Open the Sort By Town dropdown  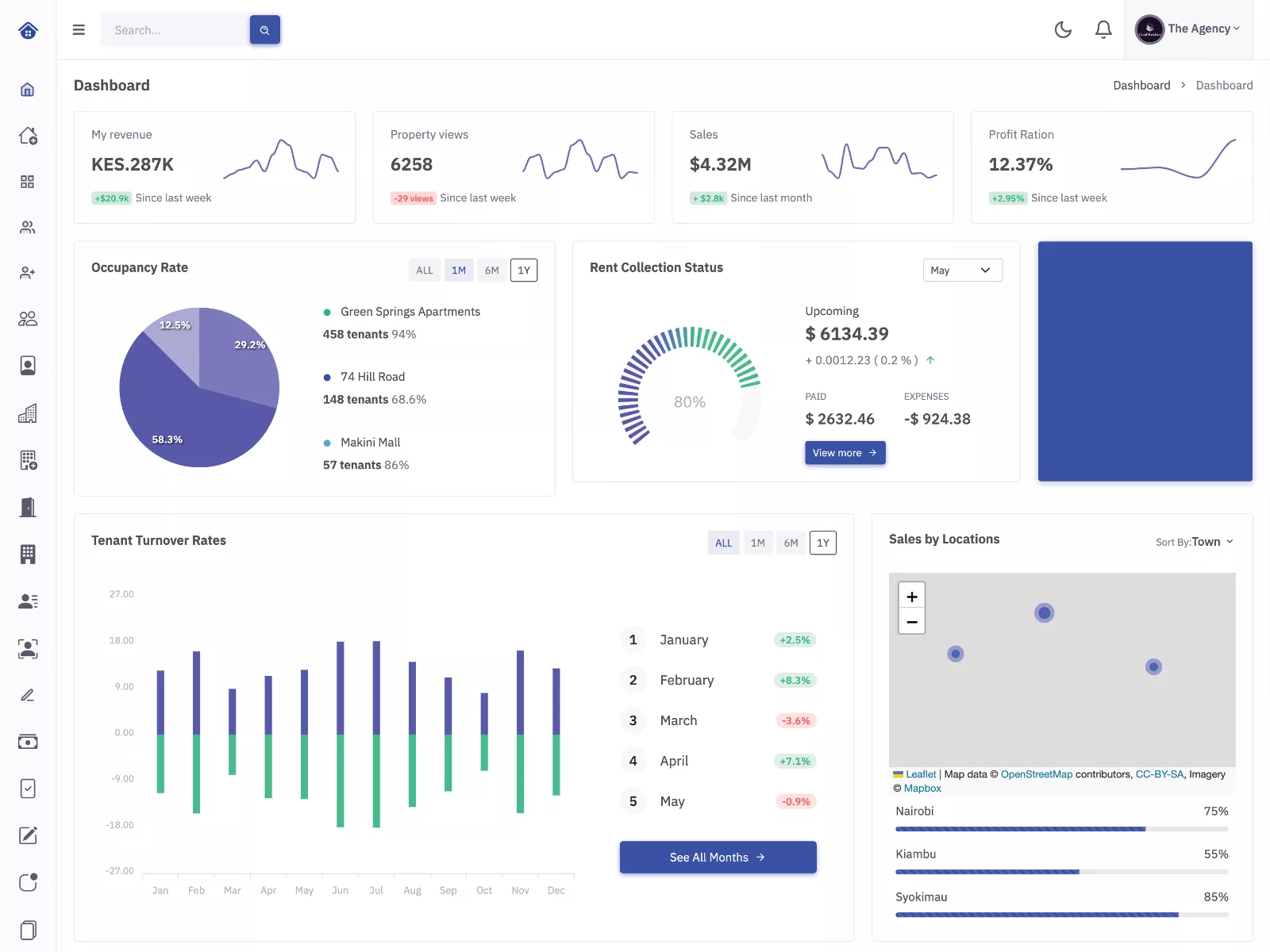click(1195, 542)
